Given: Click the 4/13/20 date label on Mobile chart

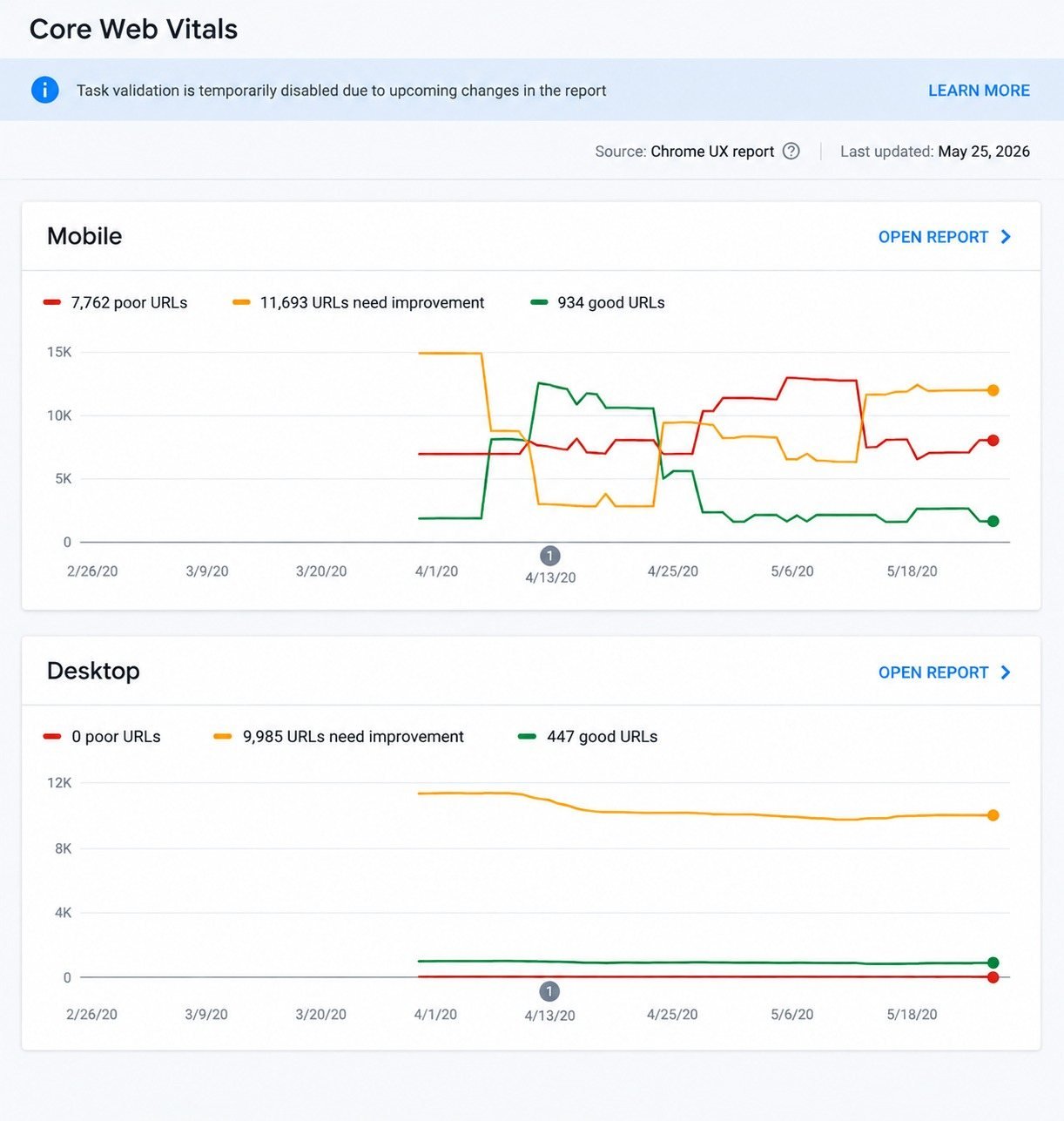Looking at the screenshot, I should [550, 577].
